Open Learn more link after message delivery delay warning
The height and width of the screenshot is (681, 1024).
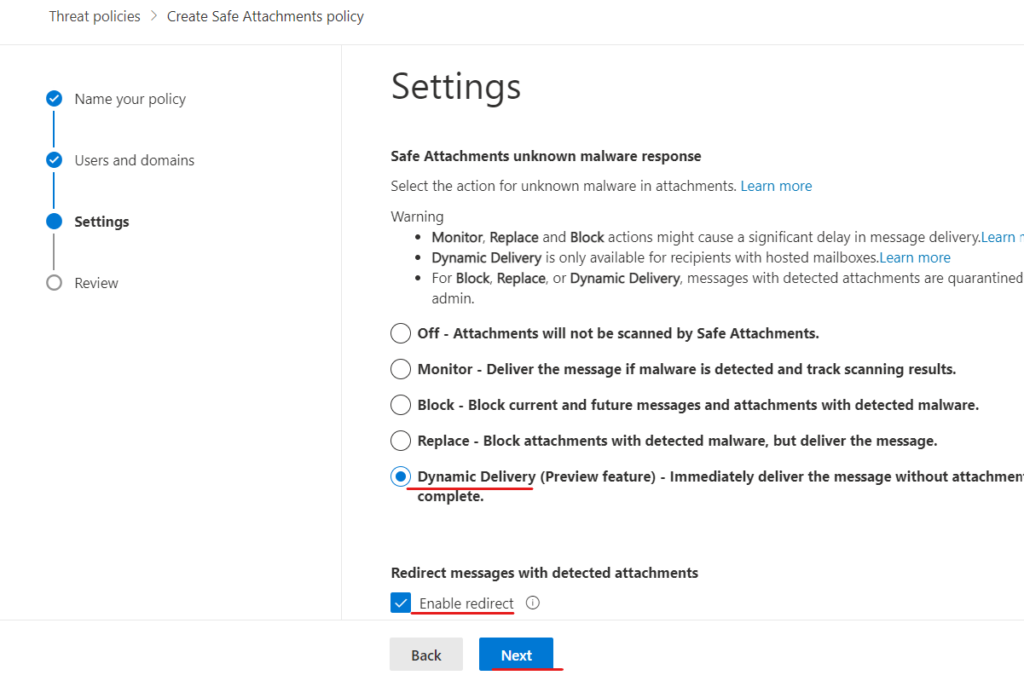(1002, 237)
